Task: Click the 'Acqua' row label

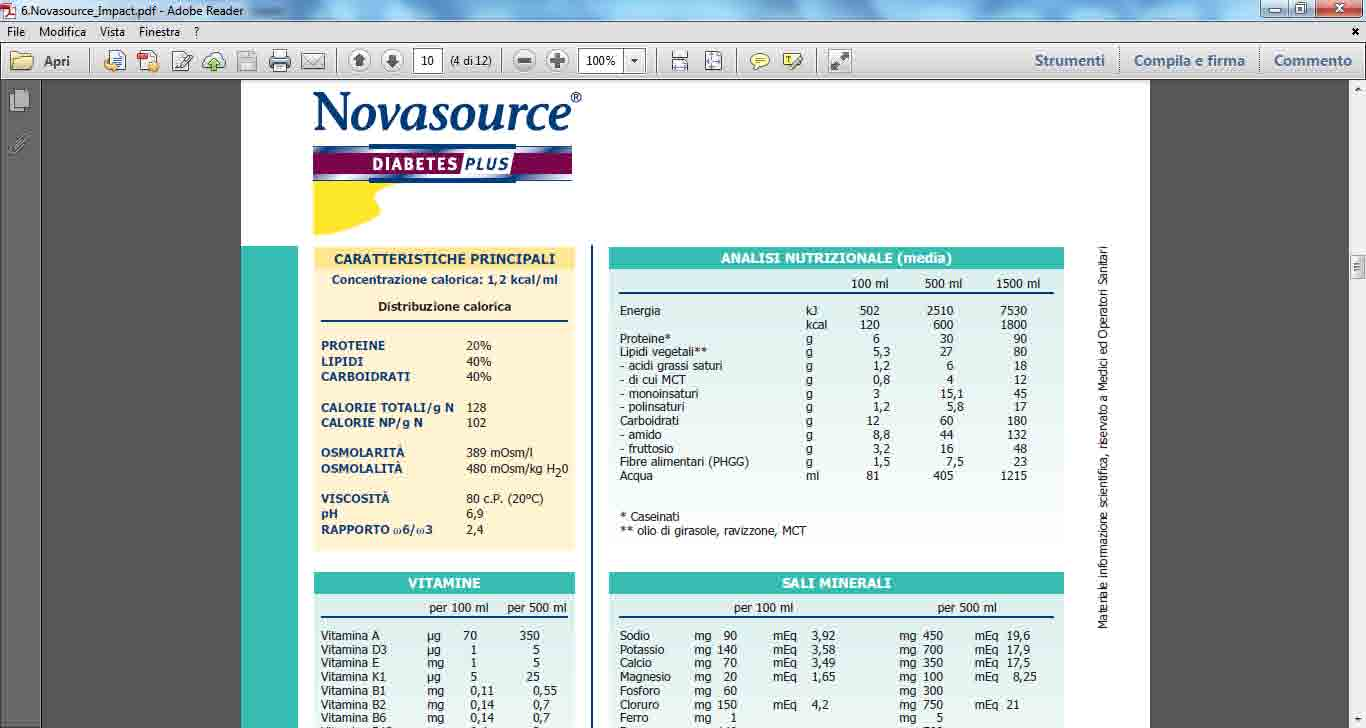Action: pyautogui.click(x=636, y=476)
